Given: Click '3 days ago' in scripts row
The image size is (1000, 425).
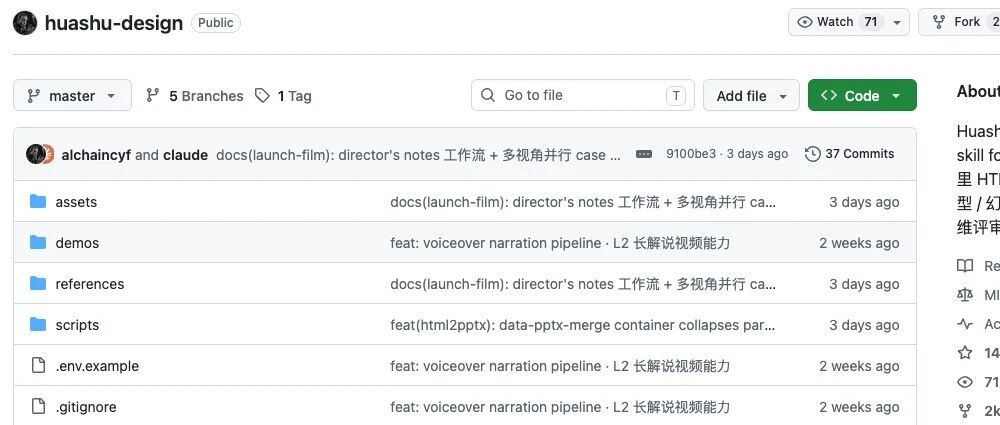Looking at the screenshot, I should (864, 325).
